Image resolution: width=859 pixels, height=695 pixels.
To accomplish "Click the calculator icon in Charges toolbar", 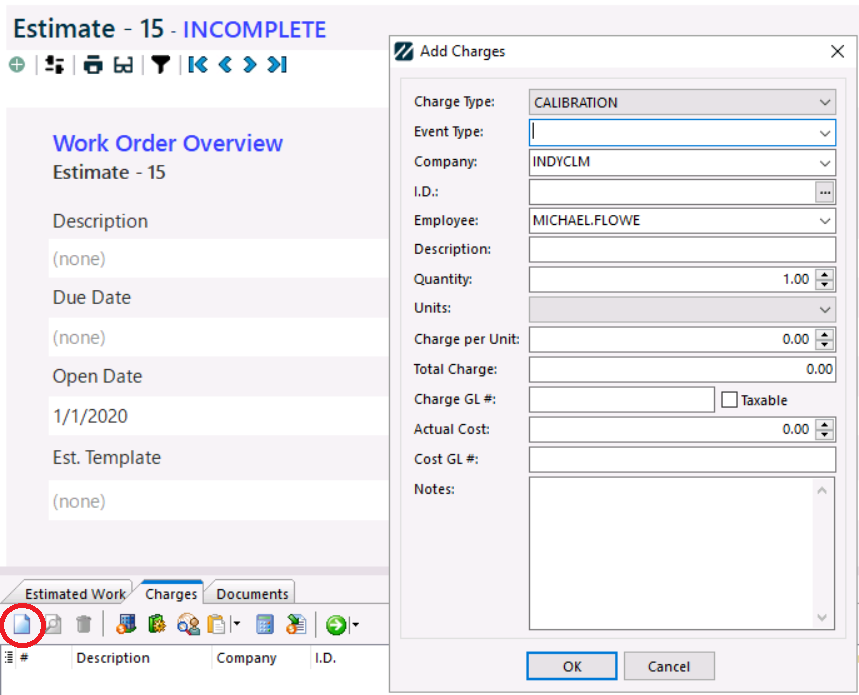I will (265, 625).
